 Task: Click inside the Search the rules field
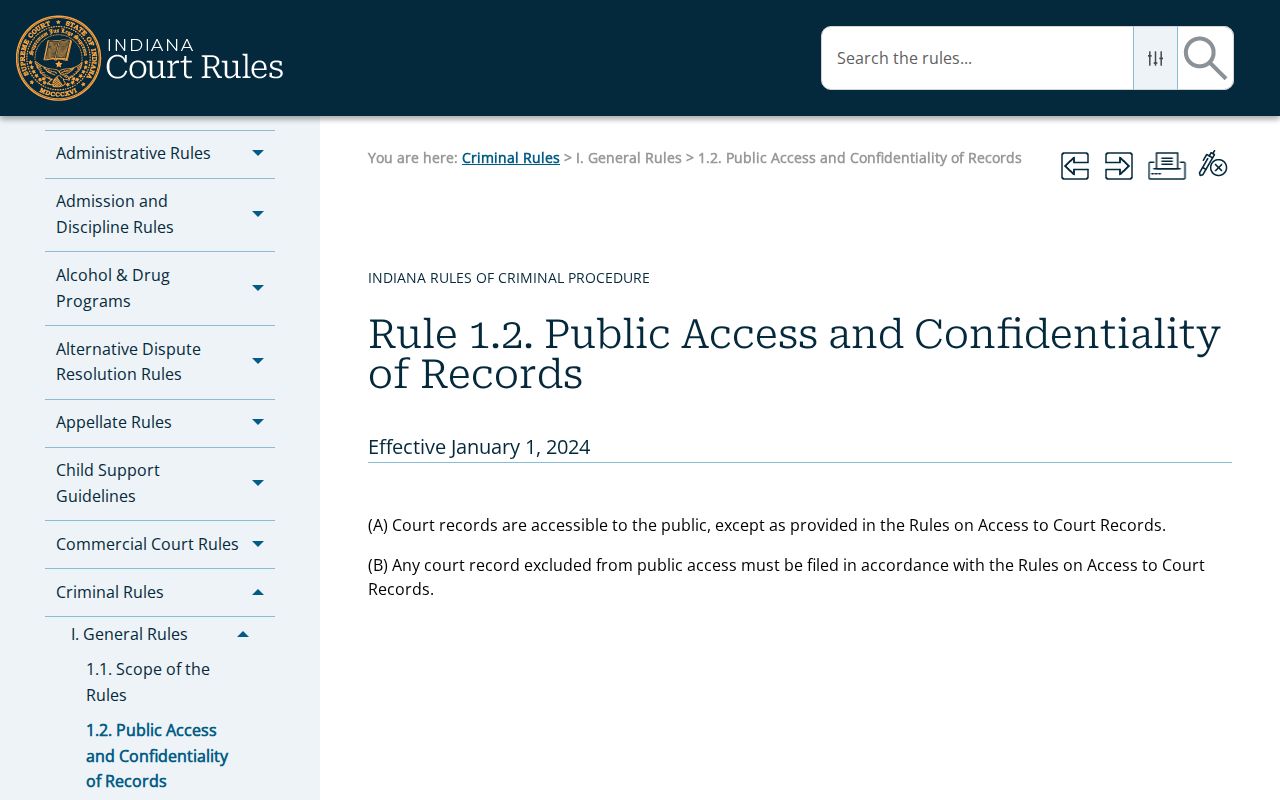[x=977, y=58]
